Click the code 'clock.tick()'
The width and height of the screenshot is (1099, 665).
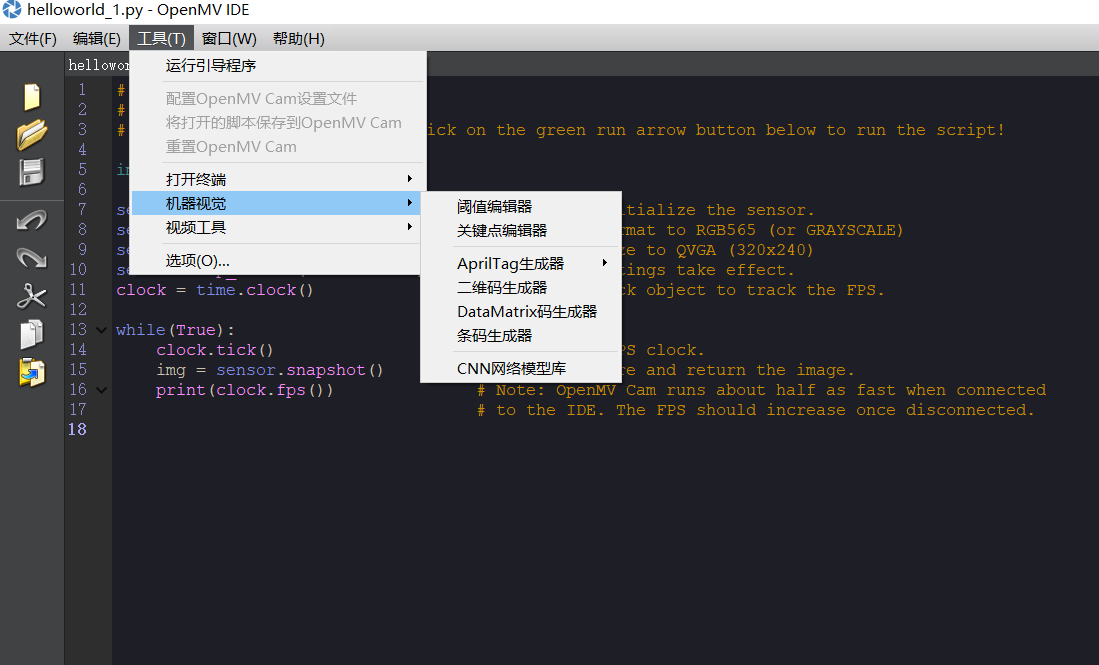pos(214,350)
